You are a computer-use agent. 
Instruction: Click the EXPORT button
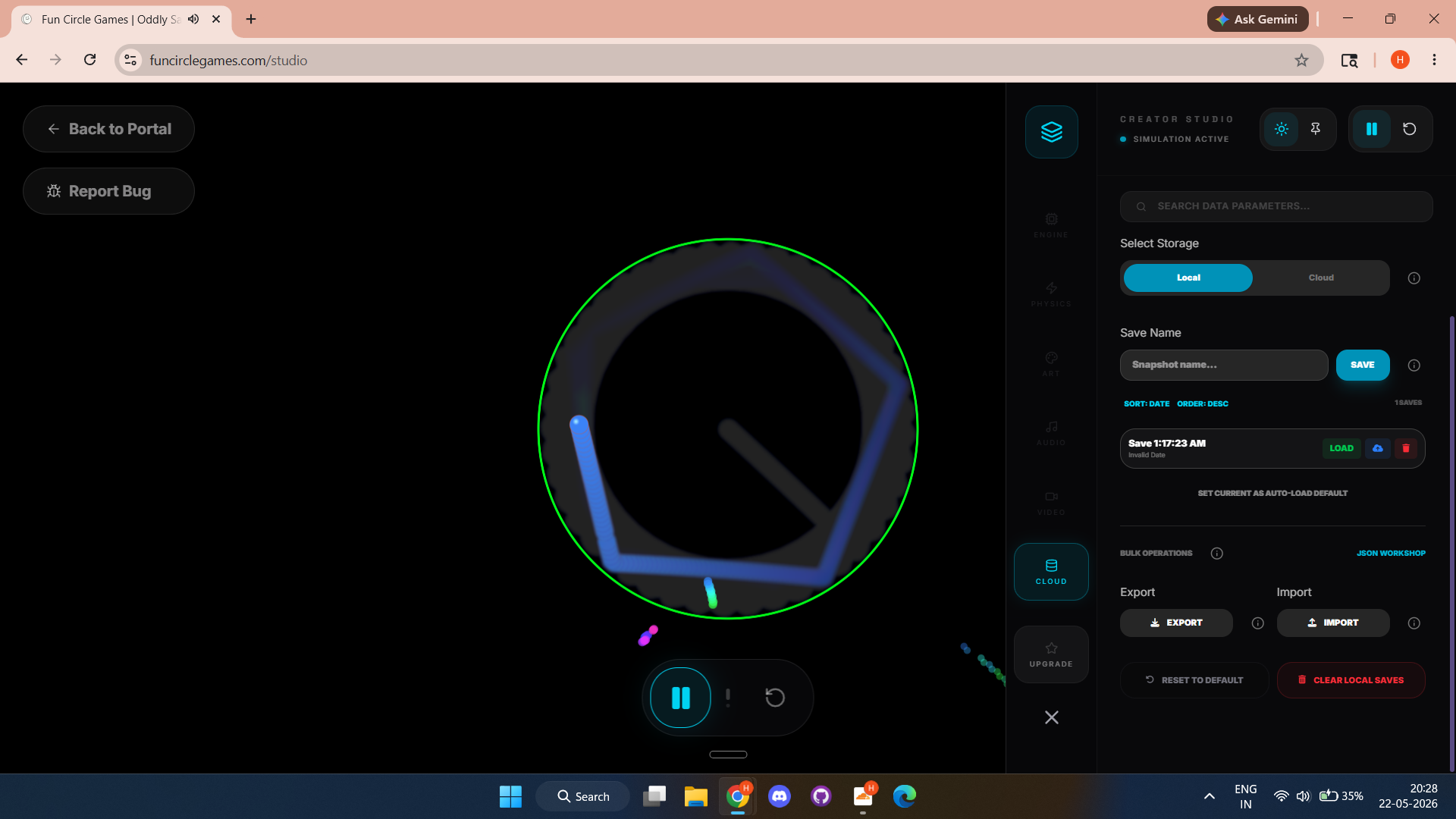1176,623
